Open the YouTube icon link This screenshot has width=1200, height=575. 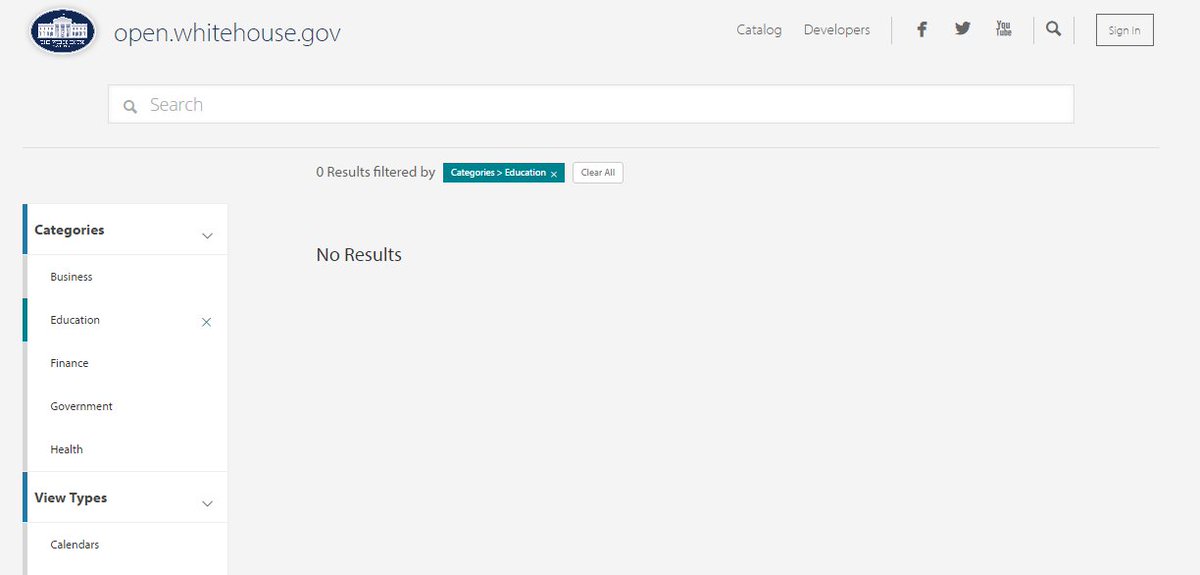coord(1004,29)
